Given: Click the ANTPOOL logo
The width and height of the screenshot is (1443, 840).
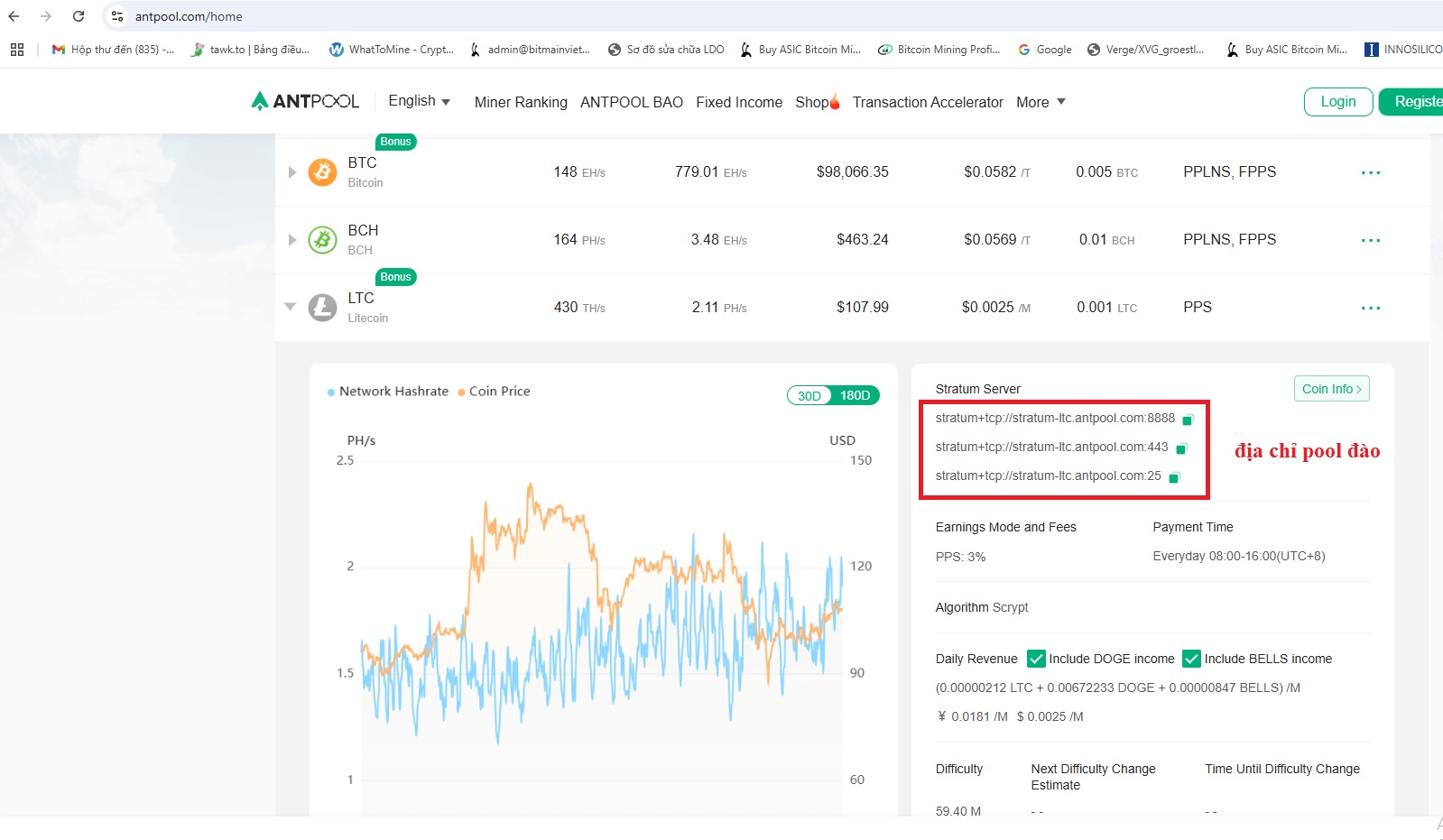Looking at the screenshot, I should click(x=305, y=101).
